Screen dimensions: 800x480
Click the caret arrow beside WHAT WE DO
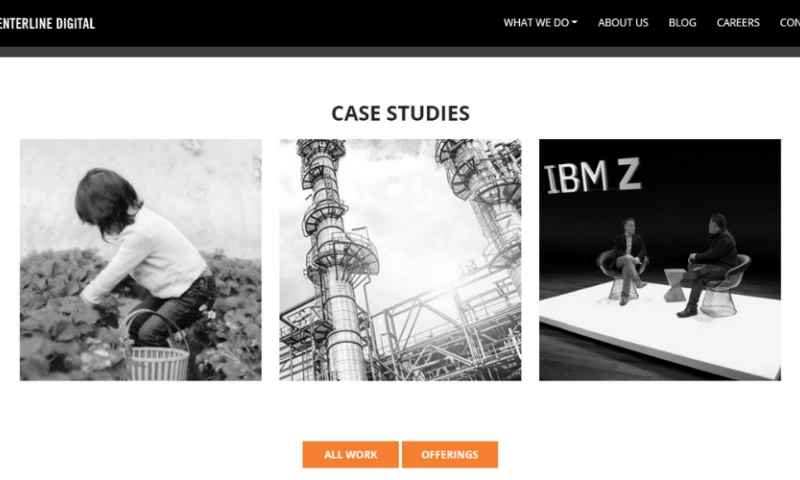[x=574, y=22]
